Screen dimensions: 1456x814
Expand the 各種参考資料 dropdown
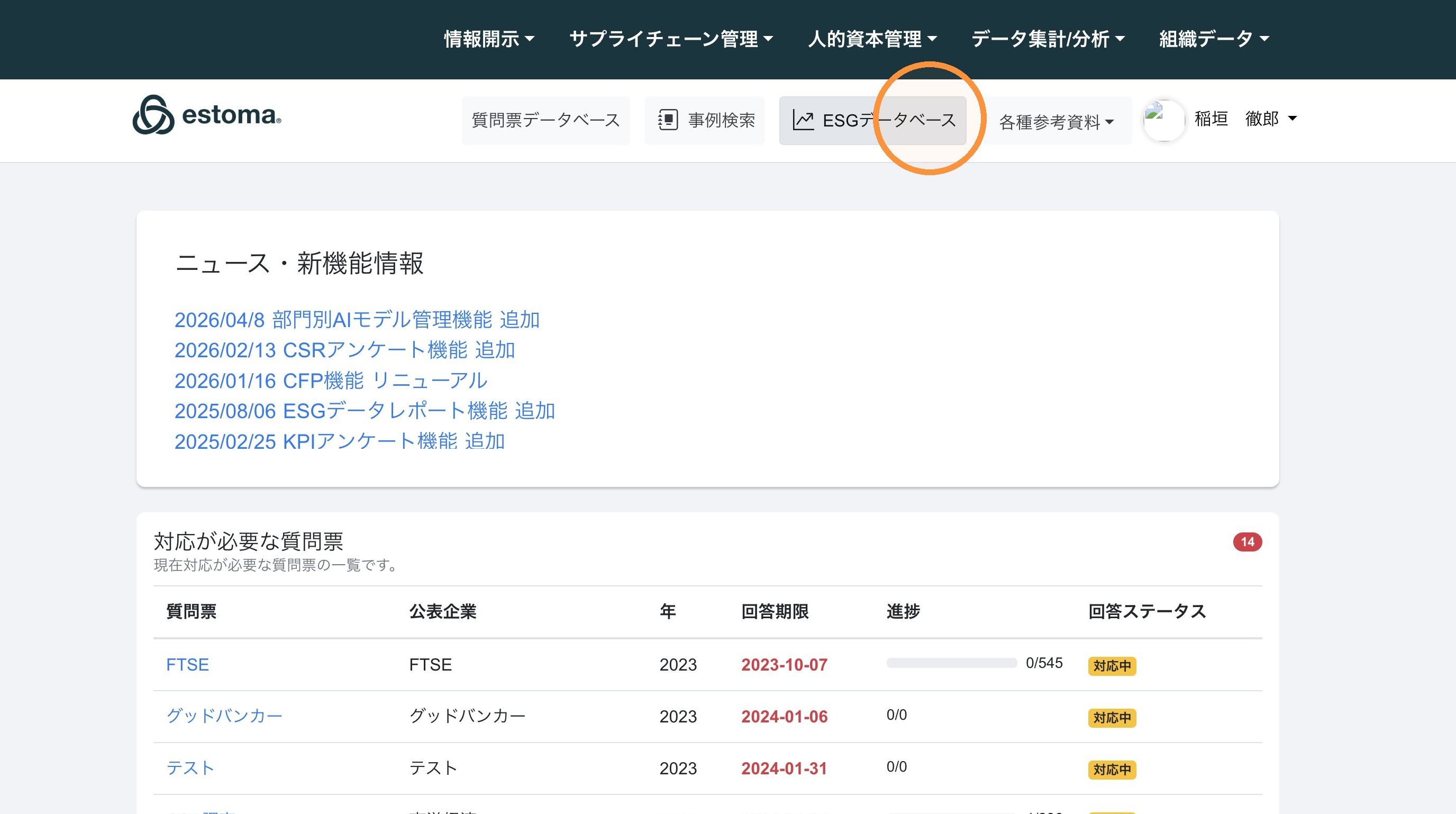click(1057, 122)
